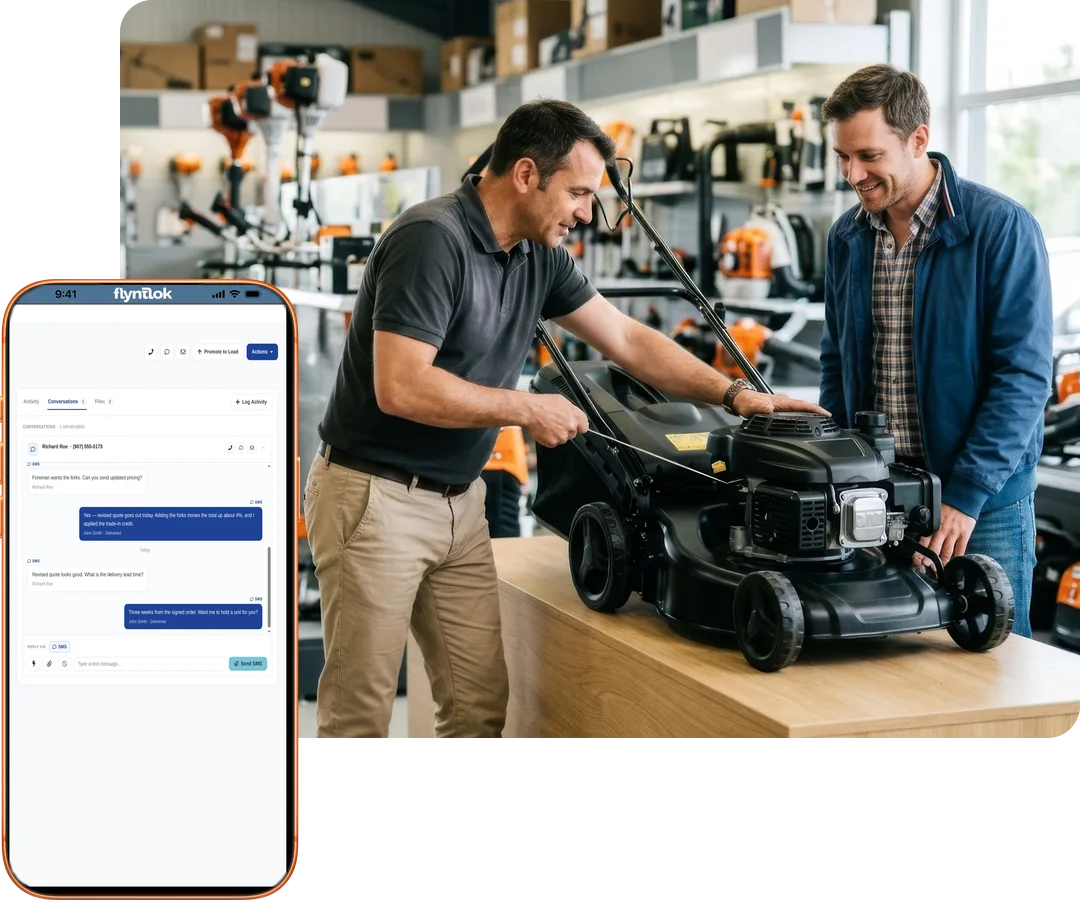Image resolution: width=1080 pixels, height=900 pixels.
Task: Select the Conversations tab
Action: coord(66,401)
